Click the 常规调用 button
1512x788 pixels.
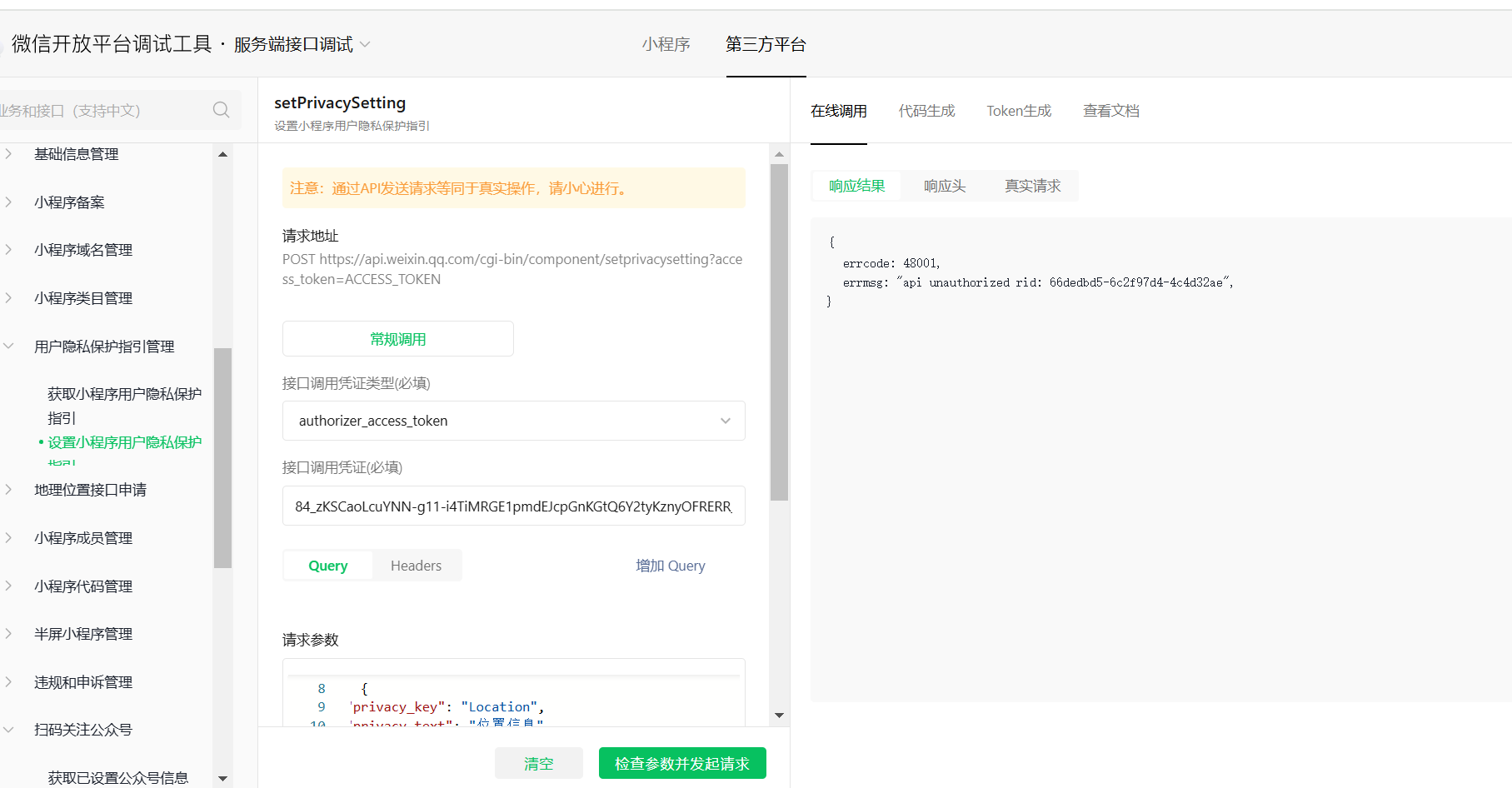point(398,339)
